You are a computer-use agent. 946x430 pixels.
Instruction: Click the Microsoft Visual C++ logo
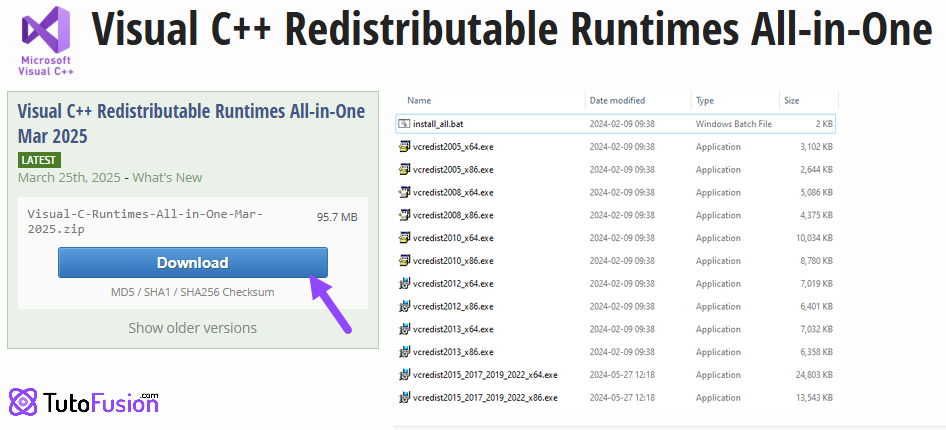tap(46, 41)
